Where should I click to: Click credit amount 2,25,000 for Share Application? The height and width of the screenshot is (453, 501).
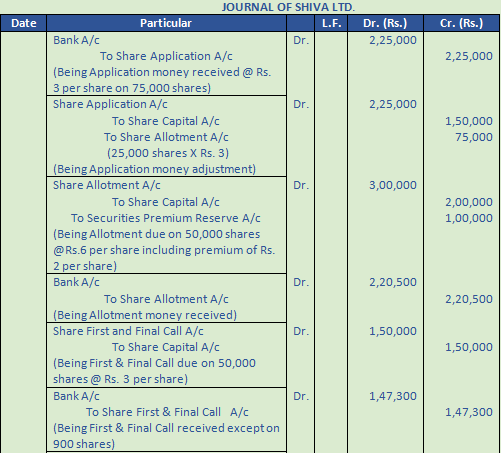tap(469, 56)
